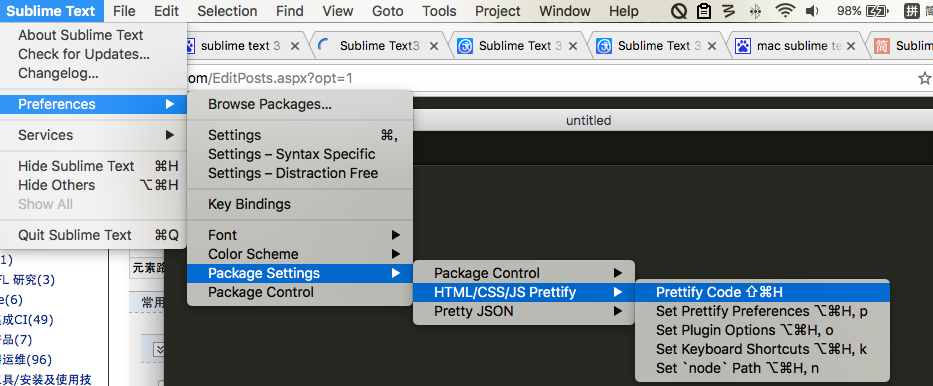Select Package Control under Preferences
The width and height of the screenshot is (933, 386).
(300, 292)
